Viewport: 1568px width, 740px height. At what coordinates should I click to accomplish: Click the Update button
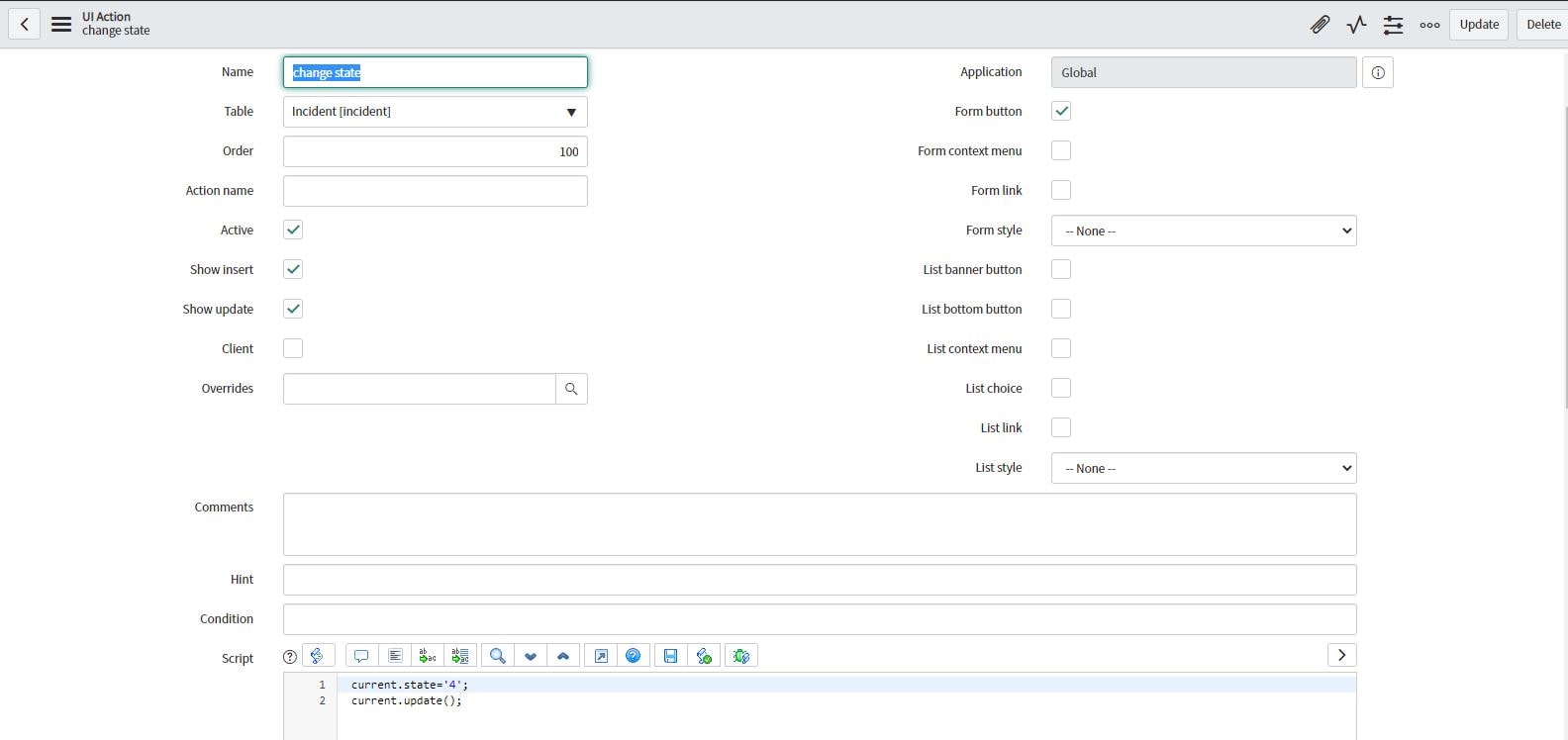pyautogui.click(x=1479, y=25)
